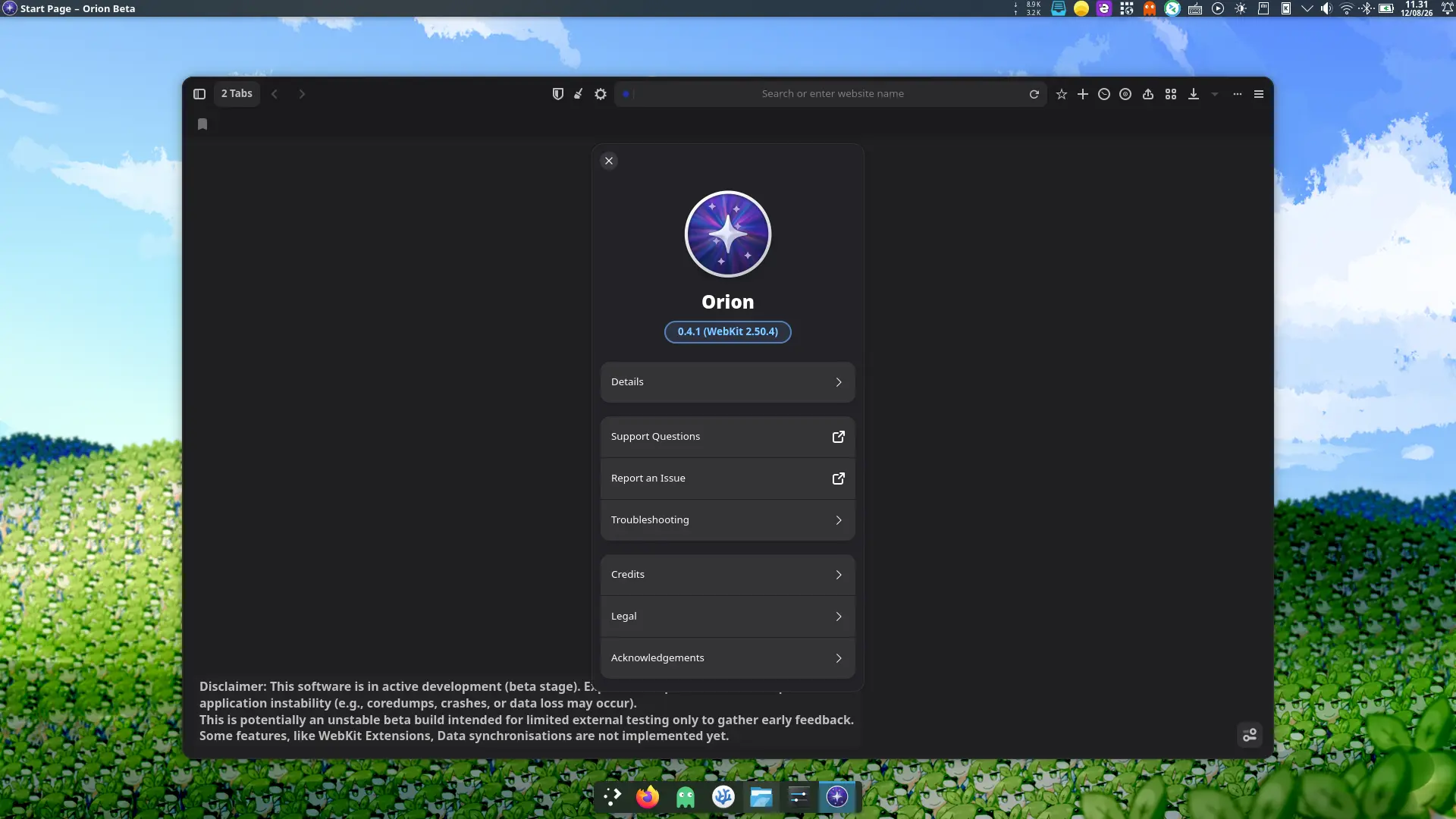Reload the page from address bar
Viewport: 1456px width, 819px height.
click(x=1034, y=94)
